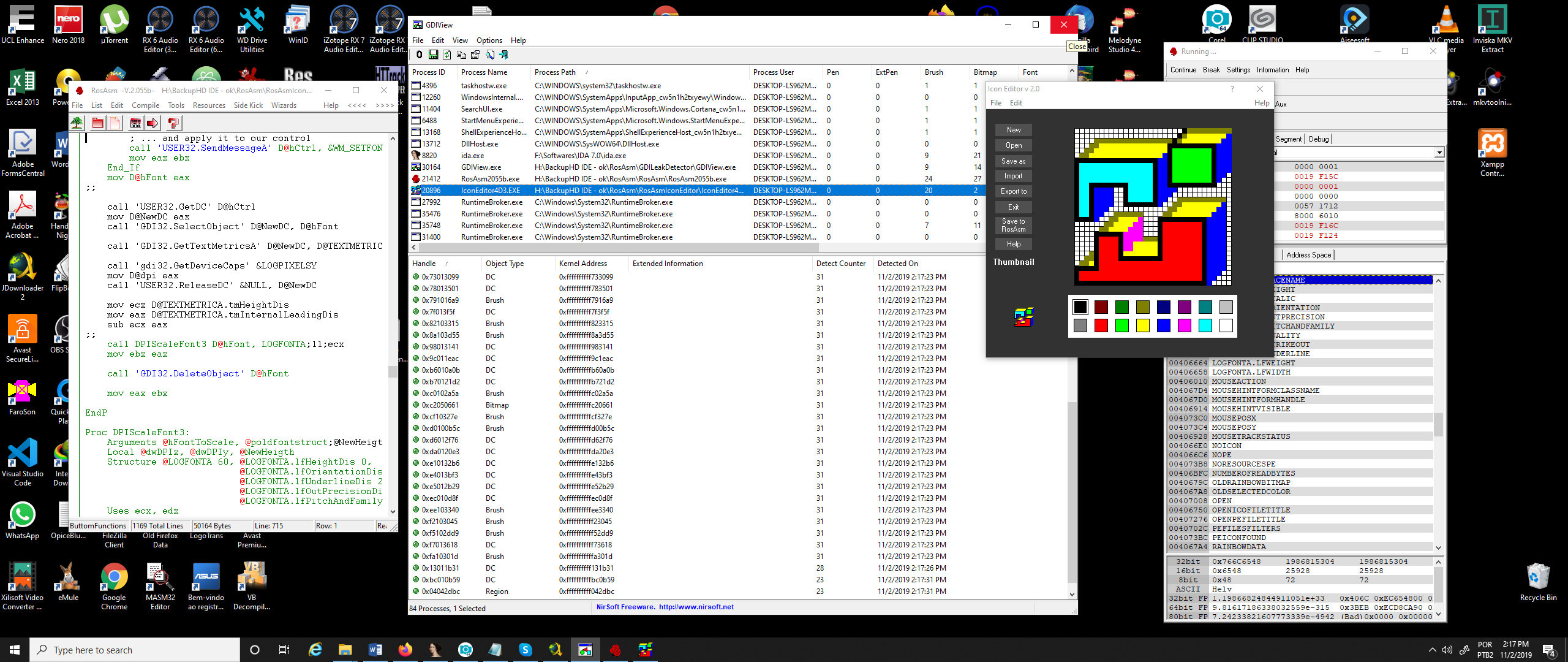This screenshot has width=1568, height=662.
Task: Click Export to button in Icon Editor
Action: (x=1014, y=191)
